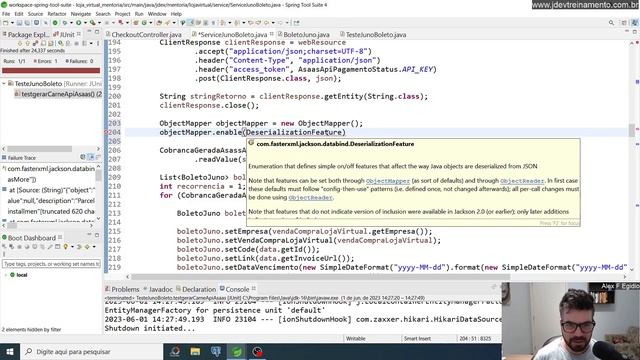Click the red JUnit progress bar
The height and width of the screenshot is (360, 640).
tap(51, 71)
